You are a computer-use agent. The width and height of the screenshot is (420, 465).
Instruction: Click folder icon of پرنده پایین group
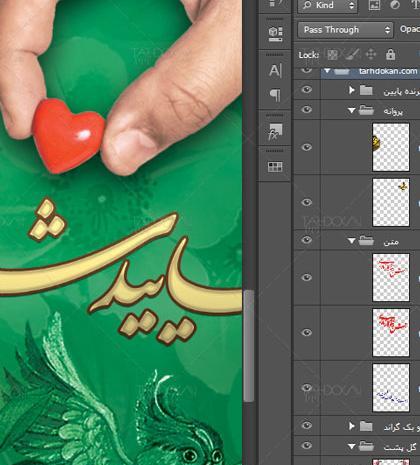click(x=366, y=90)
